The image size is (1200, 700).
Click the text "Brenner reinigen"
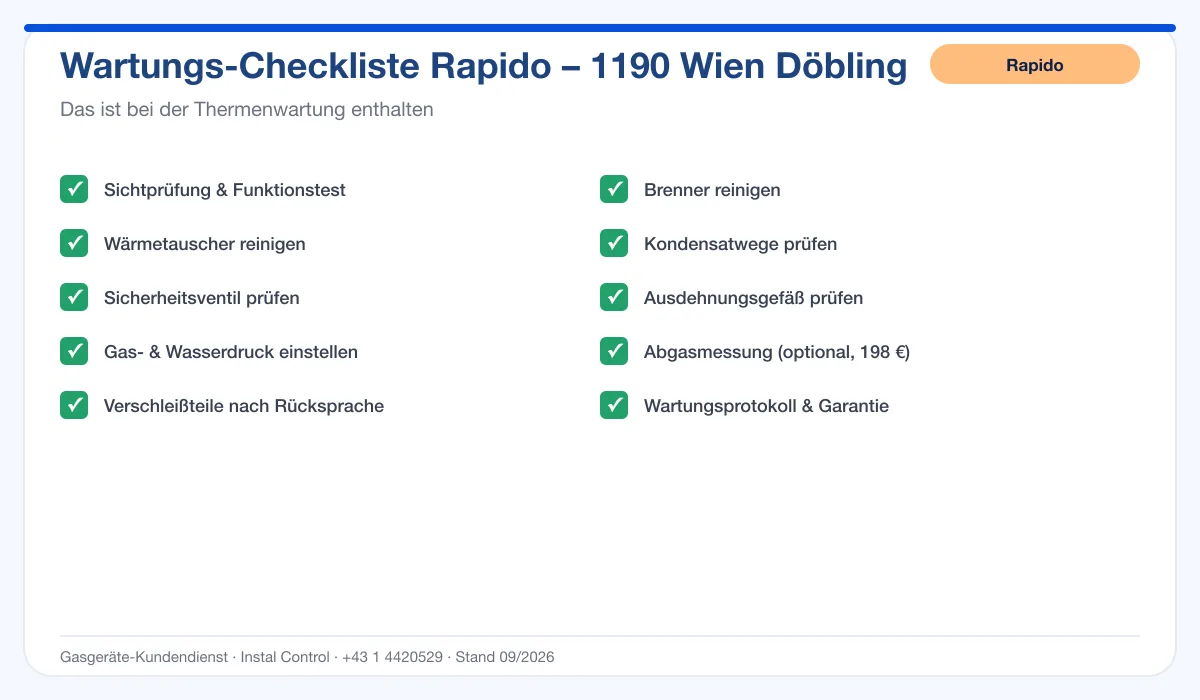coord(712,190)
